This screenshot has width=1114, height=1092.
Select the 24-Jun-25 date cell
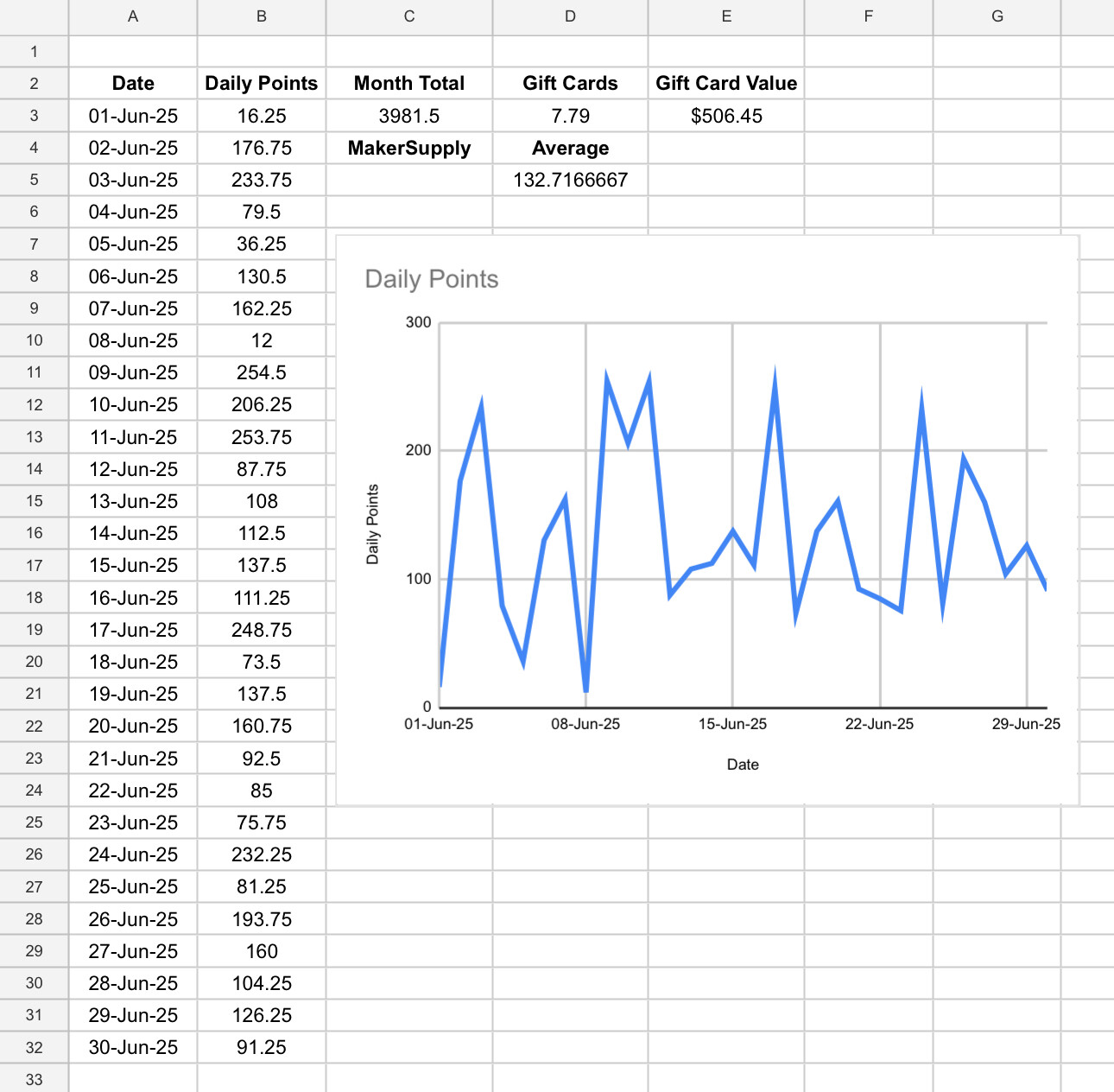(x=133, y=854)
